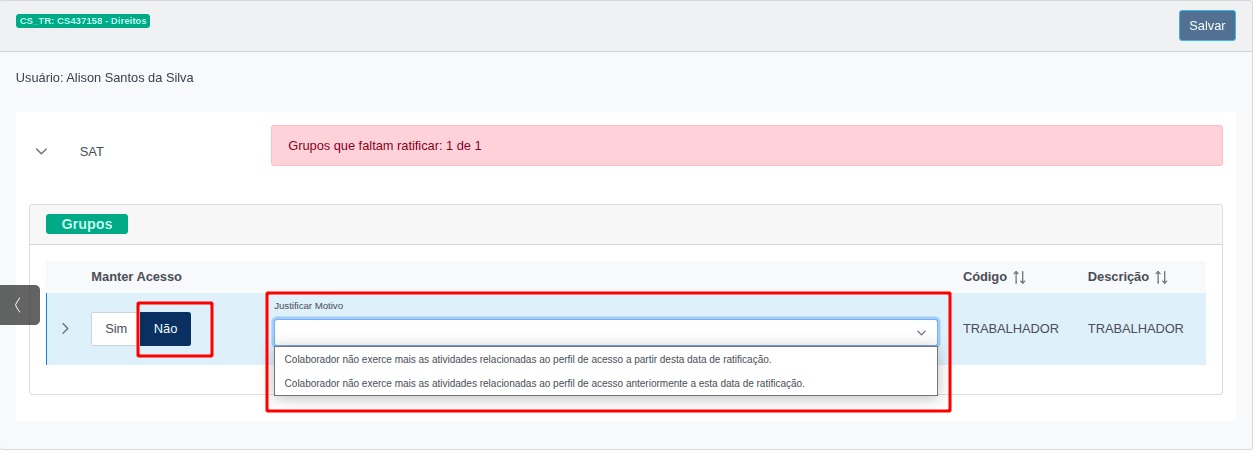Image resolution: width=1254 pixels, height=465 pixels.
Task: Click the Justificar Motivo combo box field
Action: point(590,332)
